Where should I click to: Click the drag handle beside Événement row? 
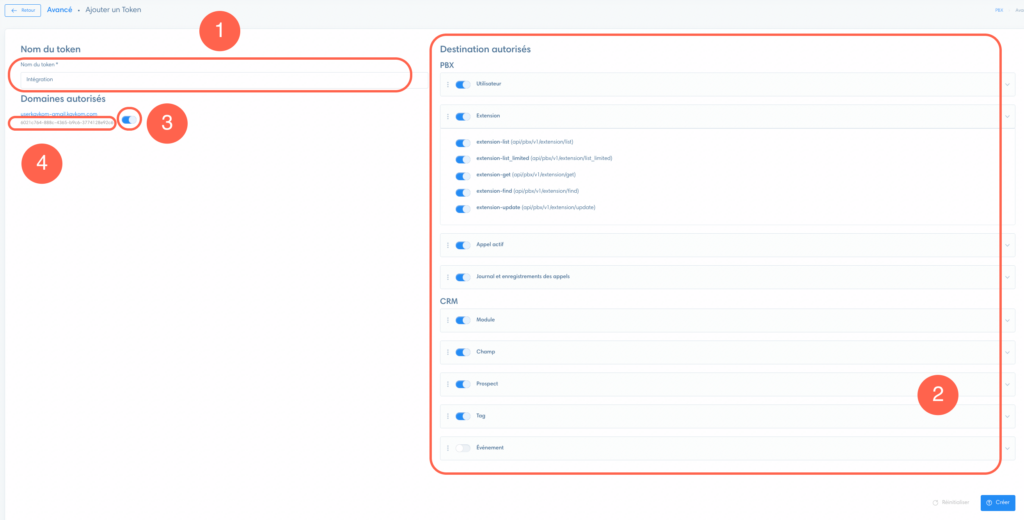coord(448,448)
